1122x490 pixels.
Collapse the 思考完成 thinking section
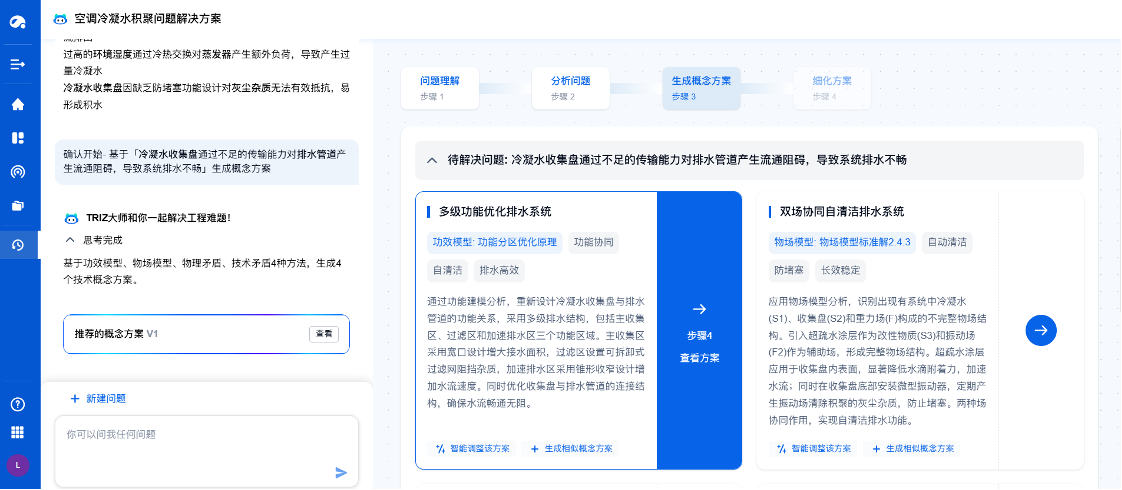coord(70,240)
